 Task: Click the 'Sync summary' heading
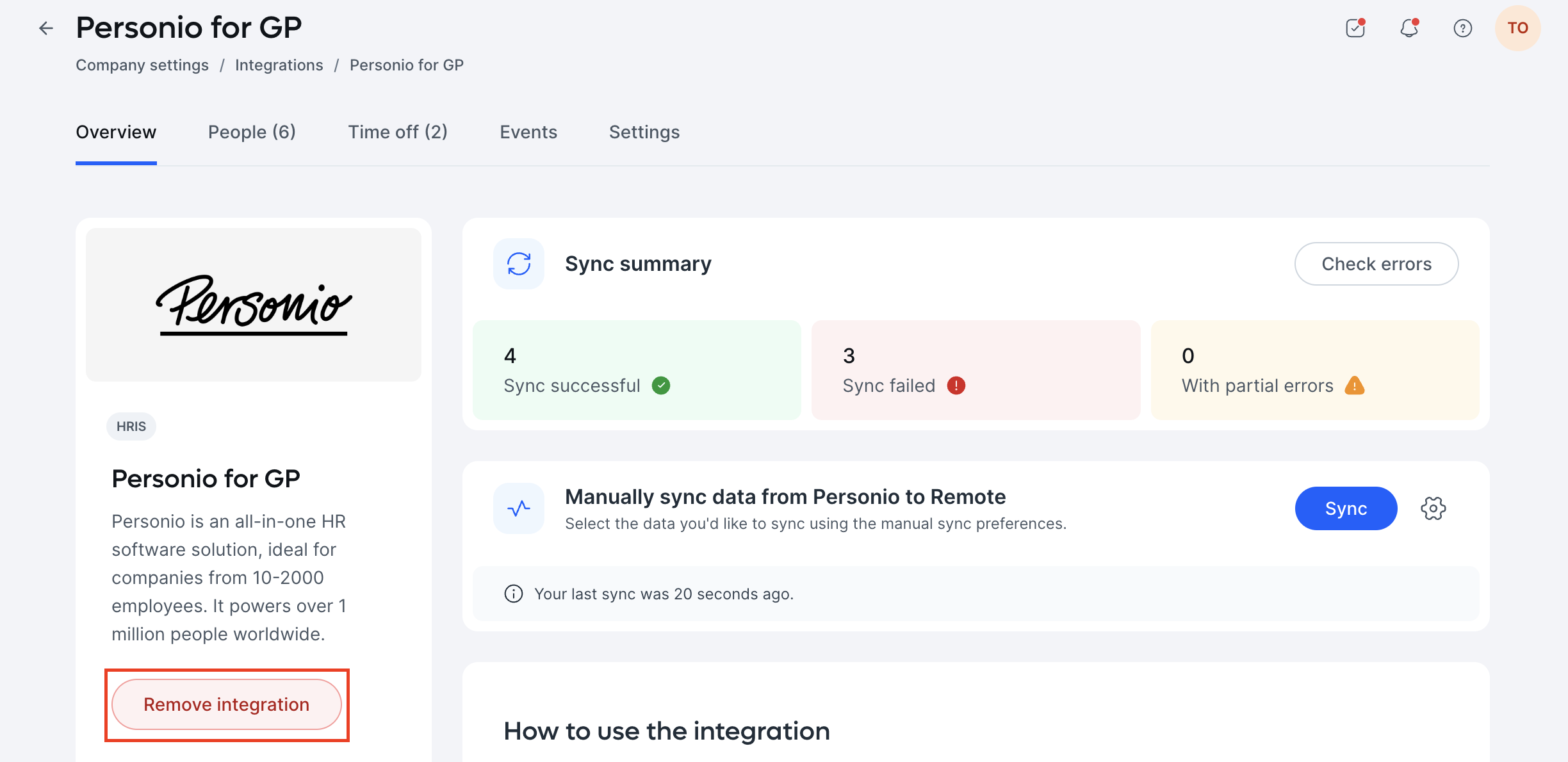point(638,264)
